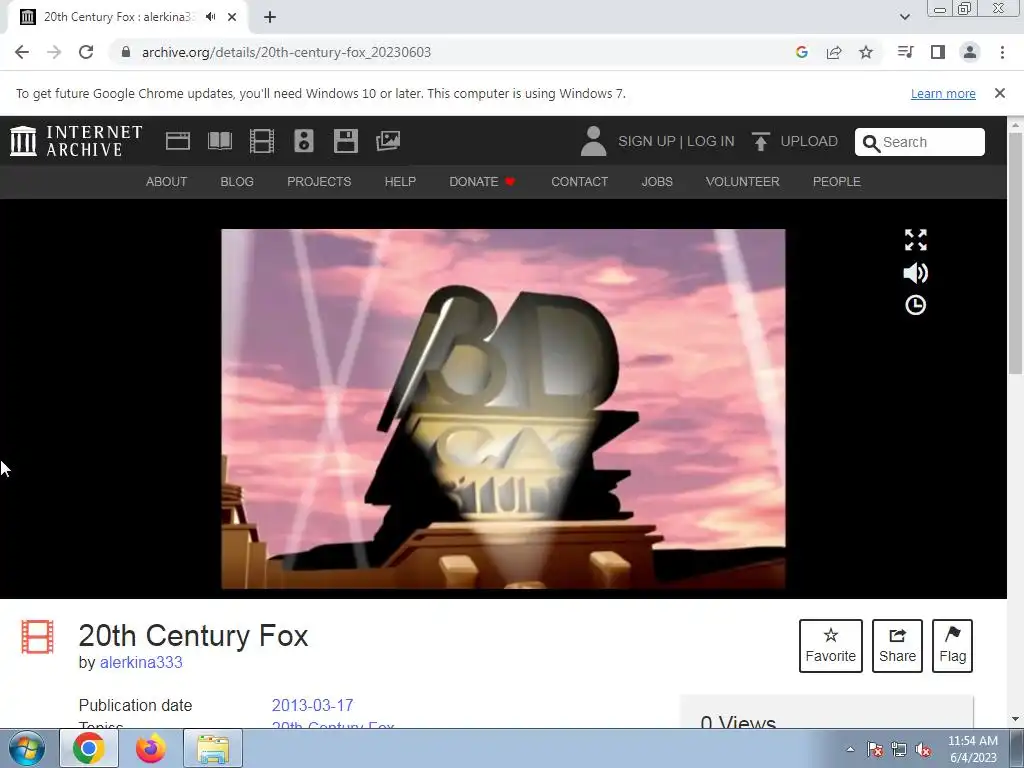
Task: Open Chrome media controls icon
Action: point(905,52)
